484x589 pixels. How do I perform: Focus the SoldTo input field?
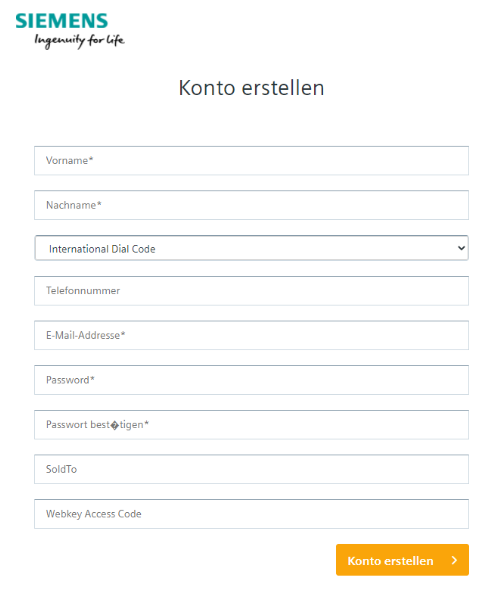[x=251, y=469]
